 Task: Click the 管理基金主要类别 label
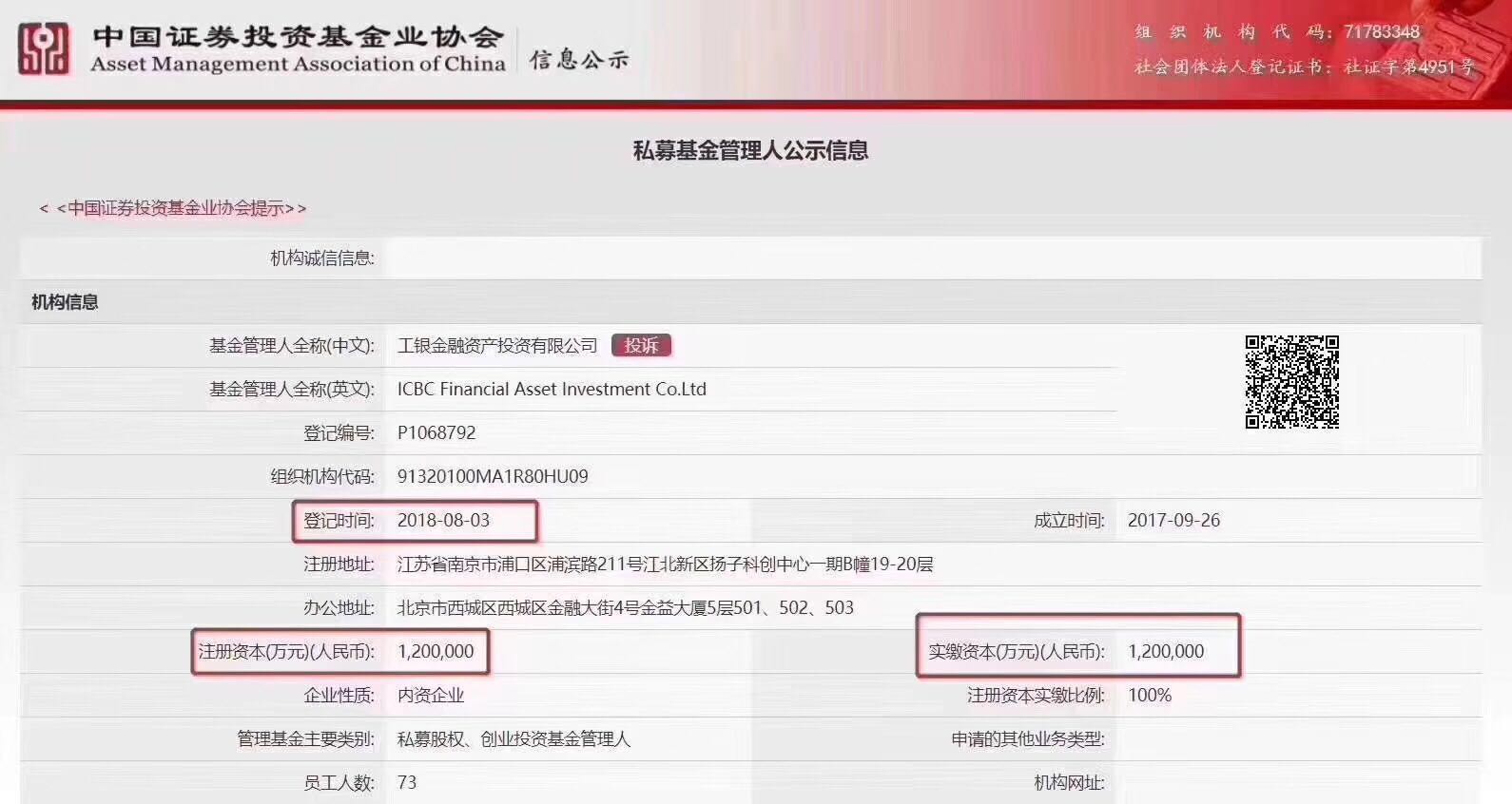[306, 738]
